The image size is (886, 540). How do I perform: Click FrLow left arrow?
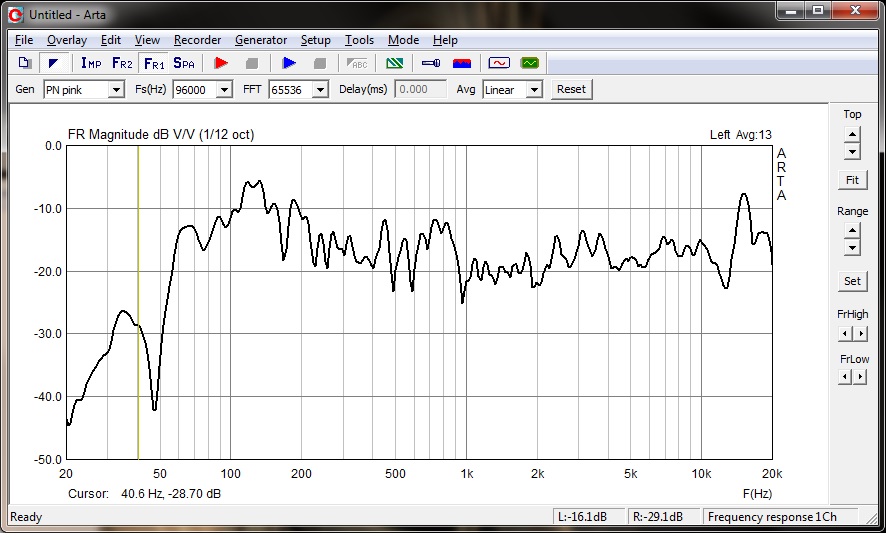tap(845, 377)
